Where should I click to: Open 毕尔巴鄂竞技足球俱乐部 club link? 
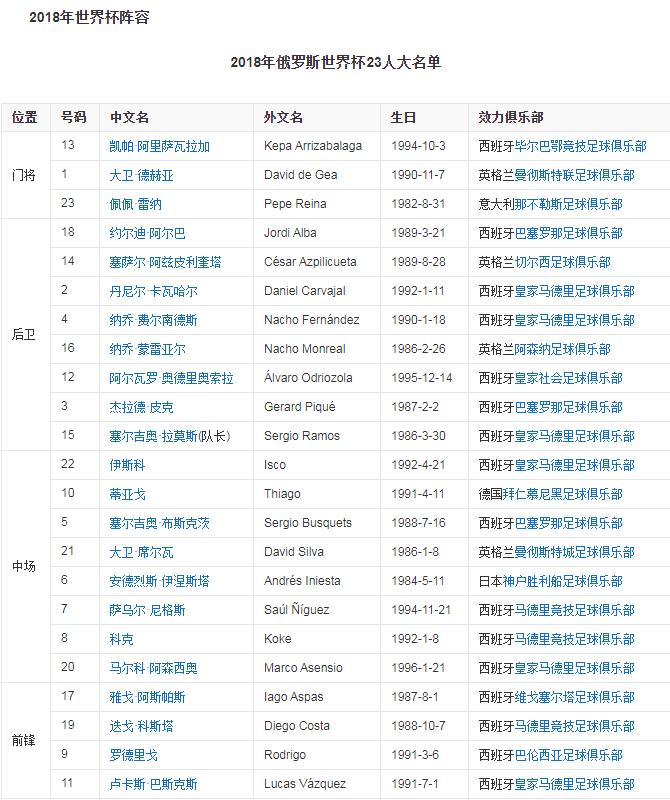(581, 147)
